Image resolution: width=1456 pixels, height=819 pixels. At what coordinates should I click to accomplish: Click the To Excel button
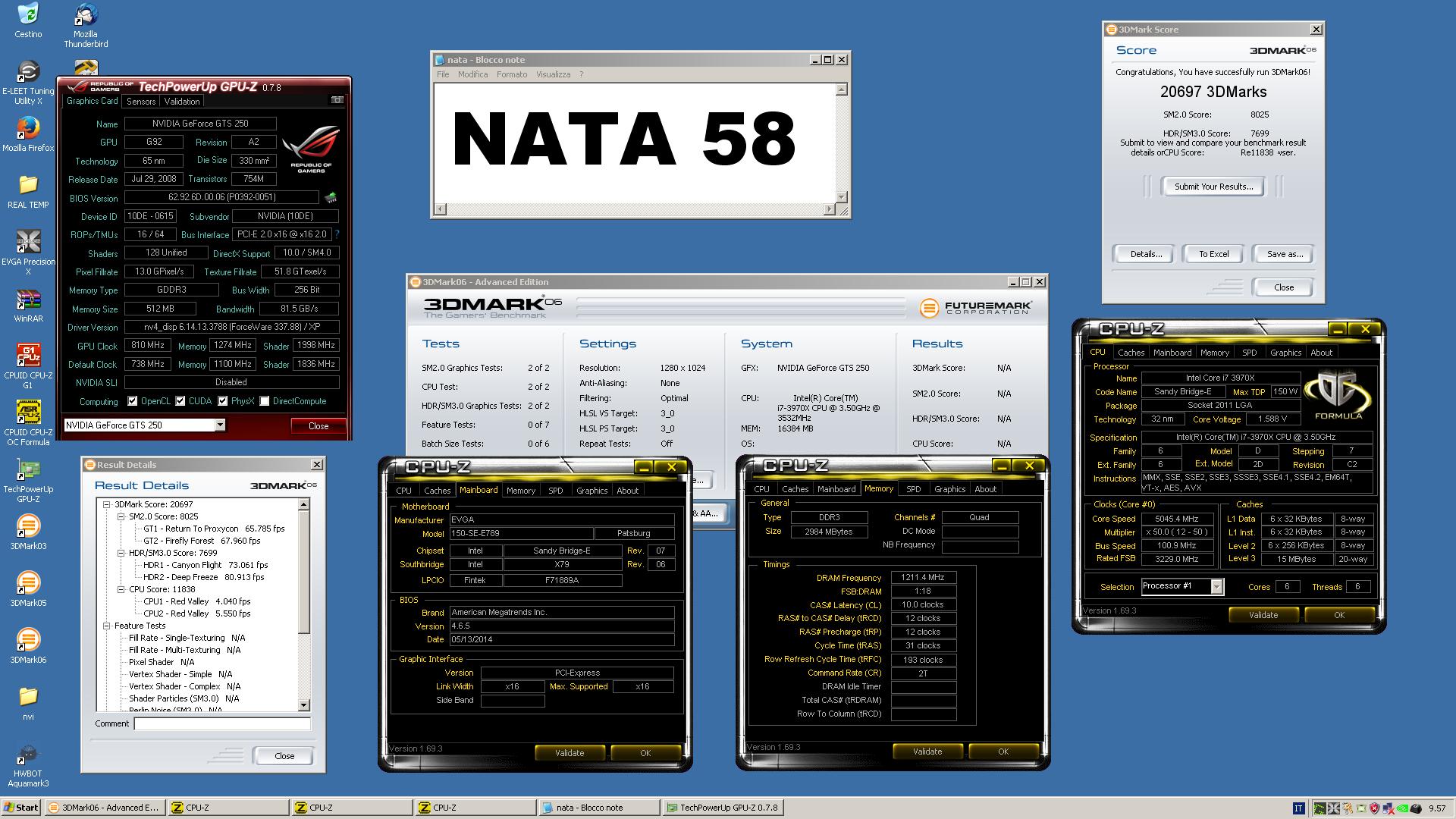pyautogui.click(x=1213, y=254)
